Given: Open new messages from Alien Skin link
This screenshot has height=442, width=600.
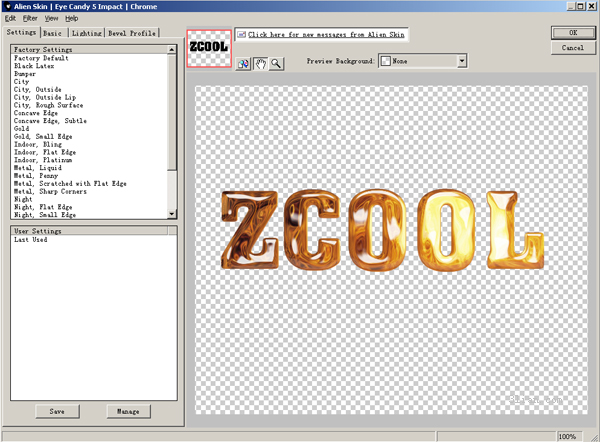Looking at the screenshot, I should [326, 34].
